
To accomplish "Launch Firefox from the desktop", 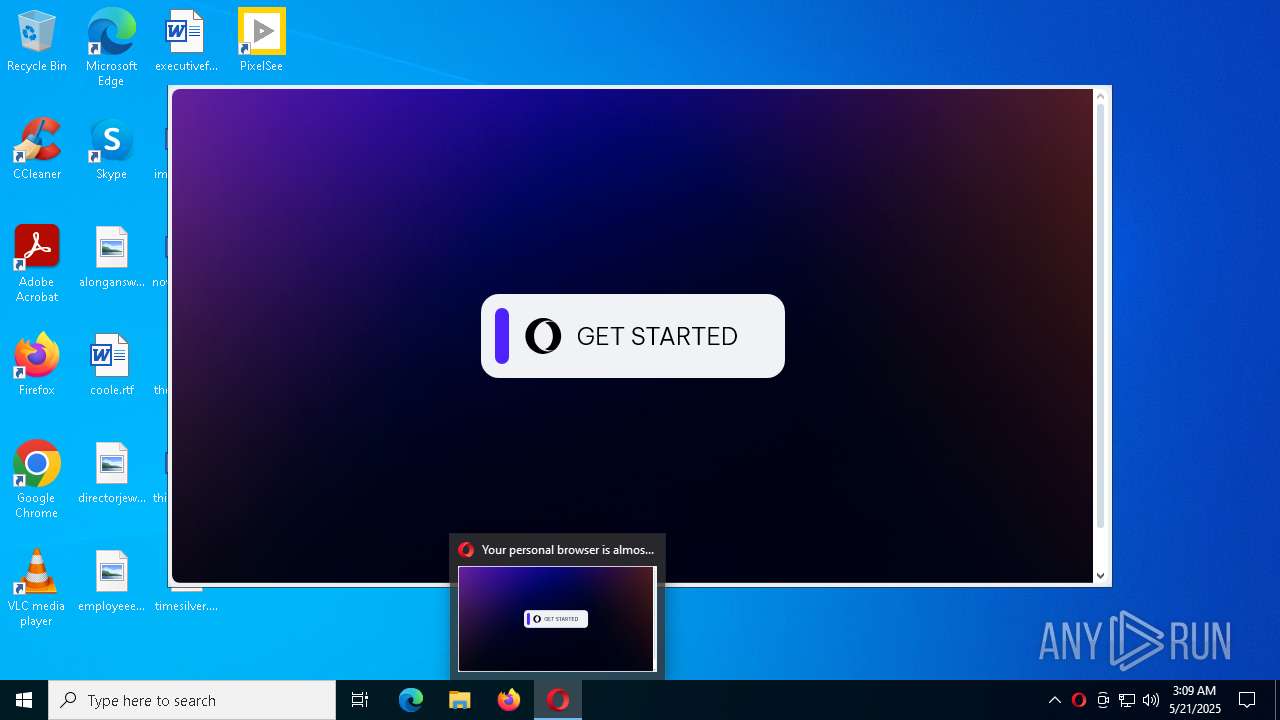I will click(x=37, y=365).
